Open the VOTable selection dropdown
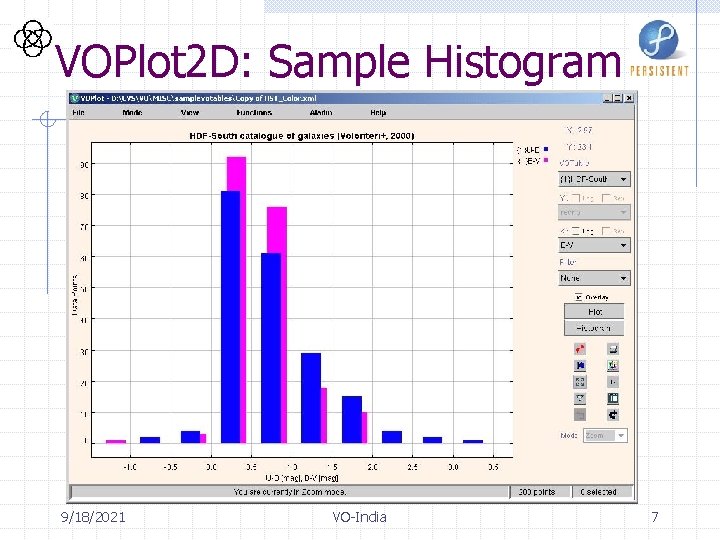The height and width of the screenshot is (540, 720). [594, 179]
